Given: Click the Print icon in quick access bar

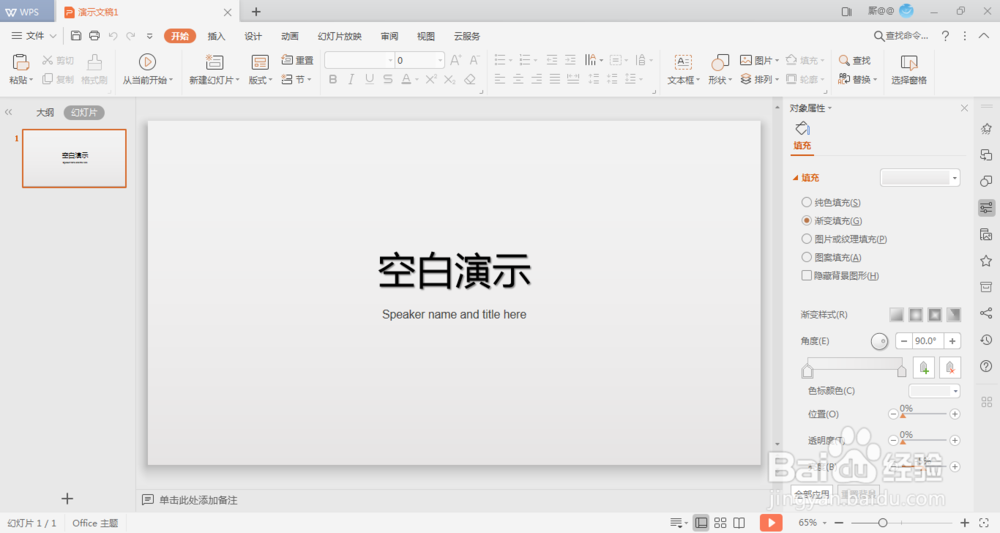Looking at the screenshot, I should 94,36.
